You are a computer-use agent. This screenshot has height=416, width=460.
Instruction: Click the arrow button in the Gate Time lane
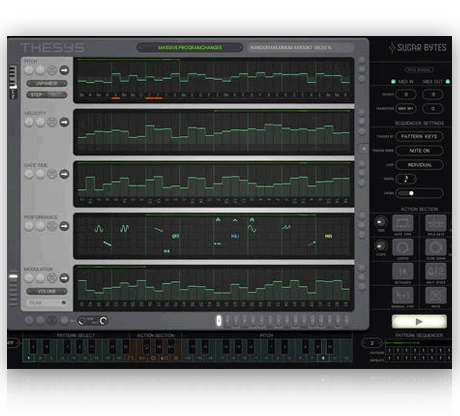[64, 174]
